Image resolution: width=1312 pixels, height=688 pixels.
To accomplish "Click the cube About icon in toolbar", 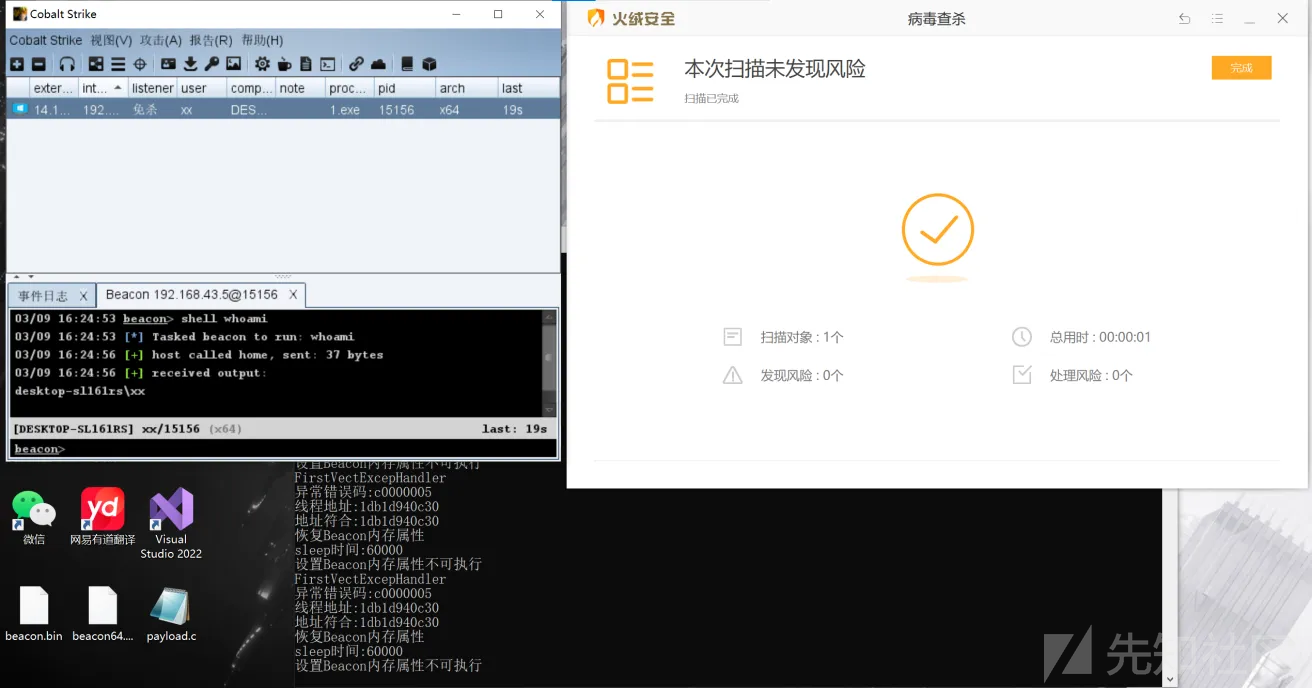I will tap(429, 64).
